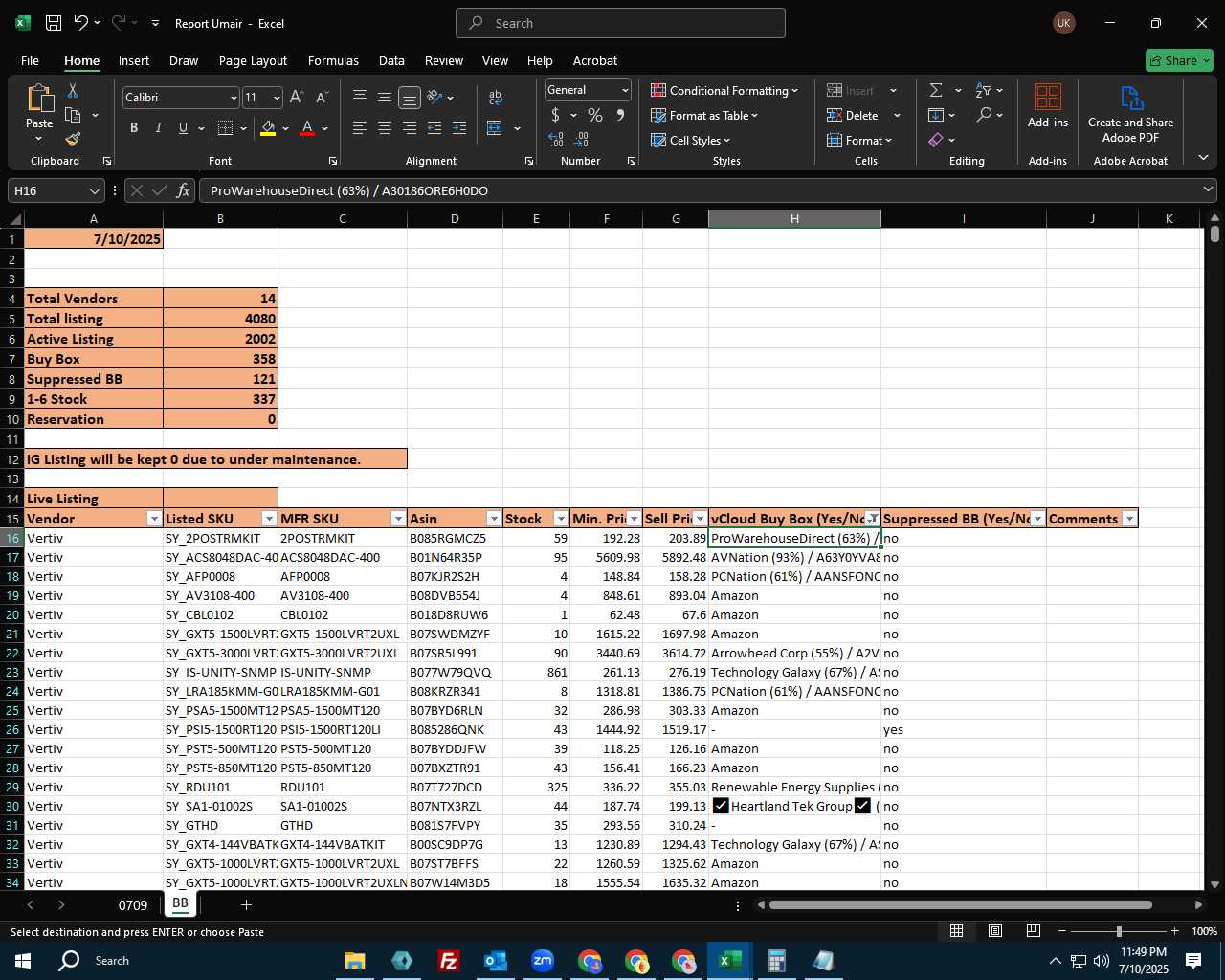Screen dimensions: 1225x980
Task: Toggle Underline formatting
Action: point(183,128)
